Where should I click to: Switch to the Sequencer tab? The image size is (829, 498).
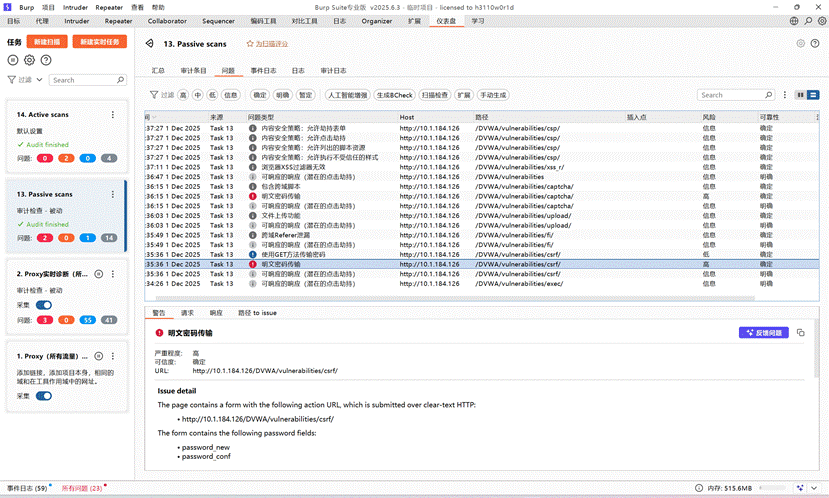point(218,21)
